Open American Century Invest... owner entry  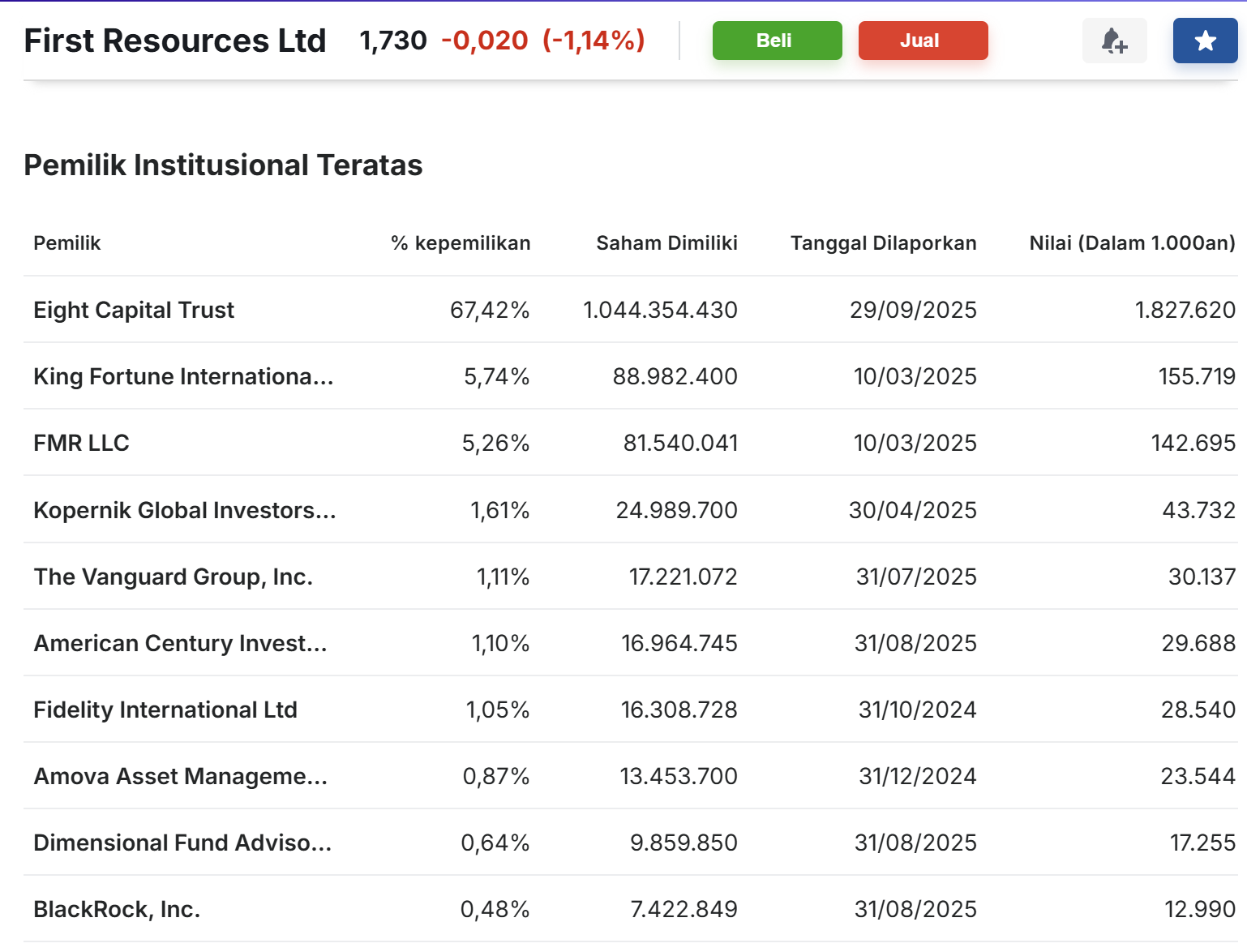point(180,643)
